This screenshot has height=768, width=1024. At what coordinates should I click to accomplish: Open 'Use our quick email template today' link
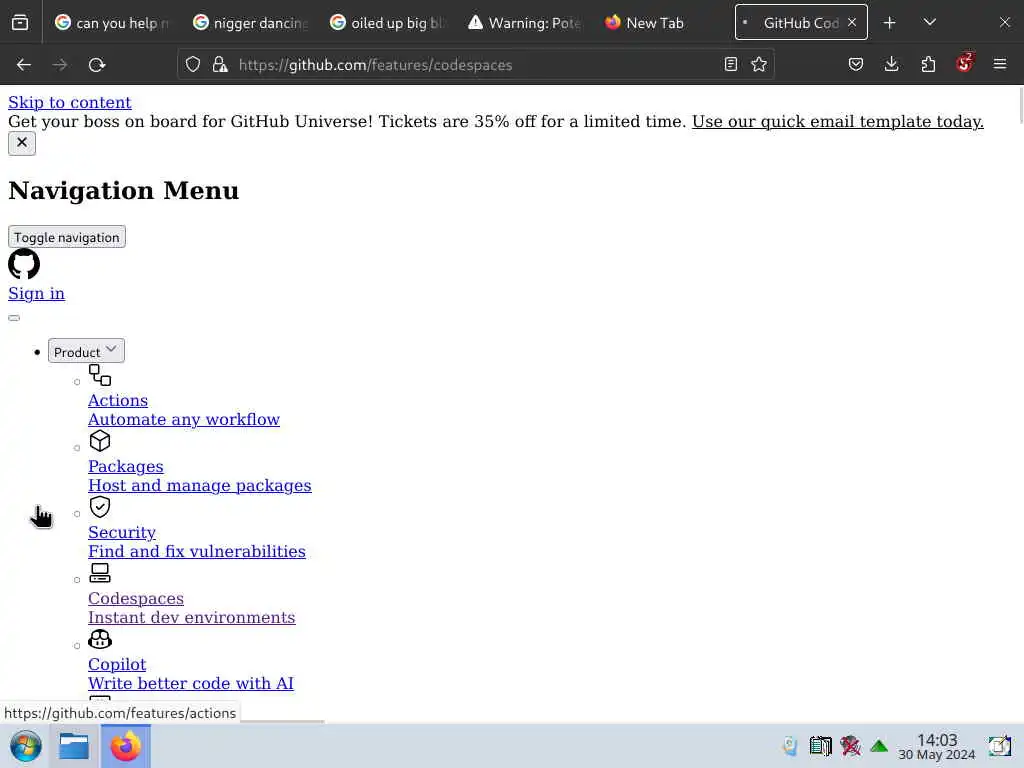click(838, 121)
